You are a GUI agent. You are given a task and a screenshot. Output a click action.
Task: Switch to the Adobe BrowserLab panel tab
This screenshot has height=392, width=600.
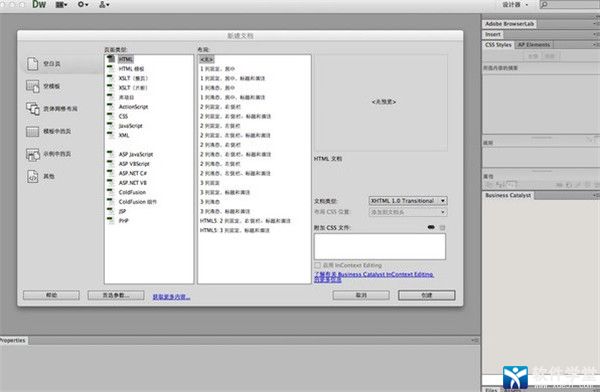tap(509, 24)
